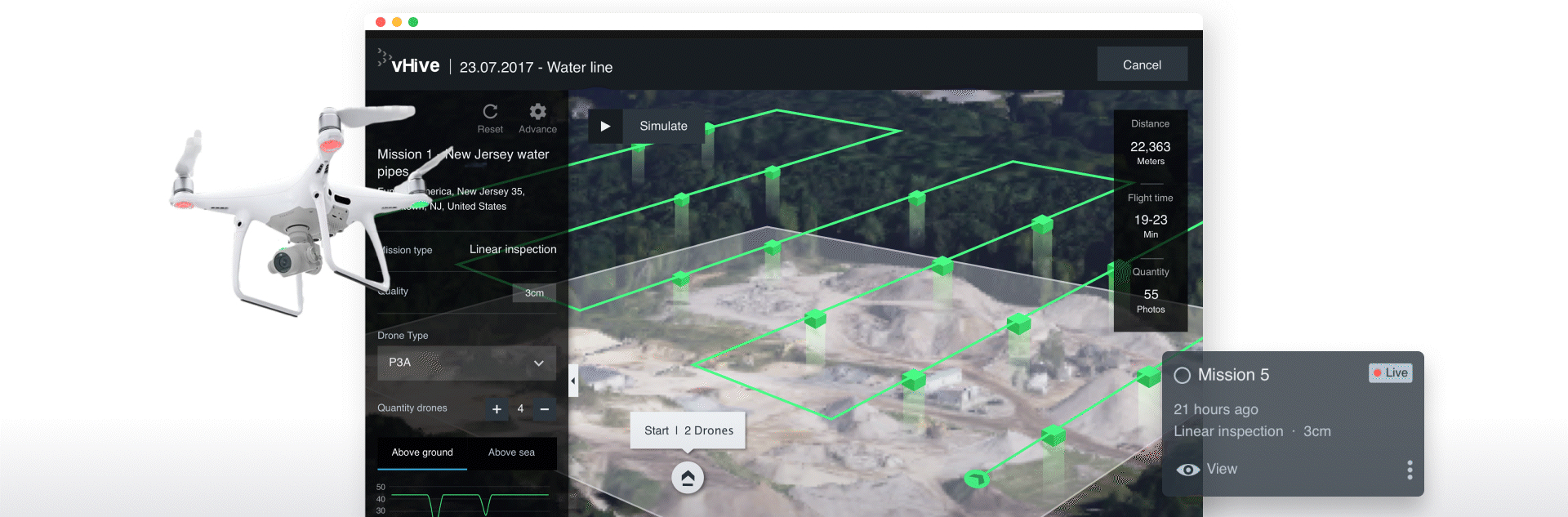The height and width of the screenshot is (517, 1568).
Task: Click the Simulate button label
Action: 663,127
